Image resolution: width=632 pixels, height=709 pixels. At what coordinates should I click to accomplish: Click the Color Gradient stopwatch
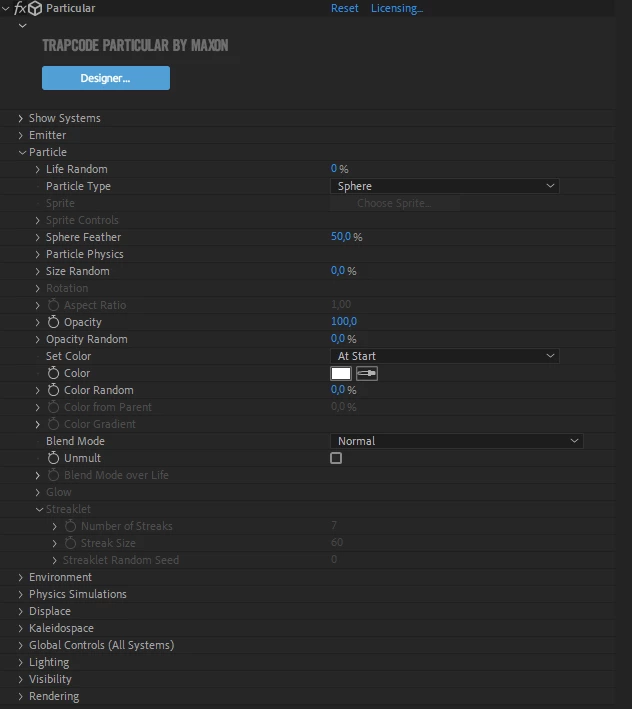click(x=53, y=424)
